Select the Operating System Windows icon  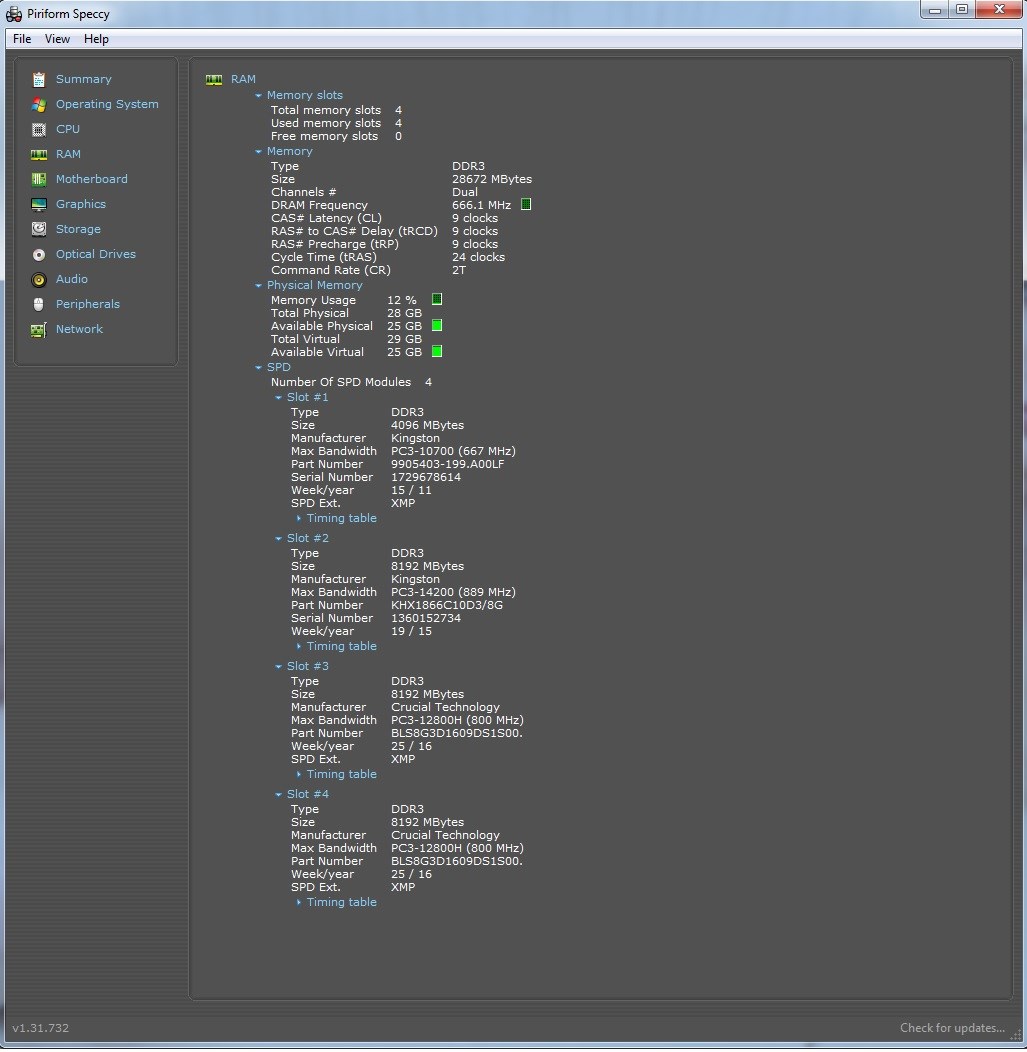point(39,105)
